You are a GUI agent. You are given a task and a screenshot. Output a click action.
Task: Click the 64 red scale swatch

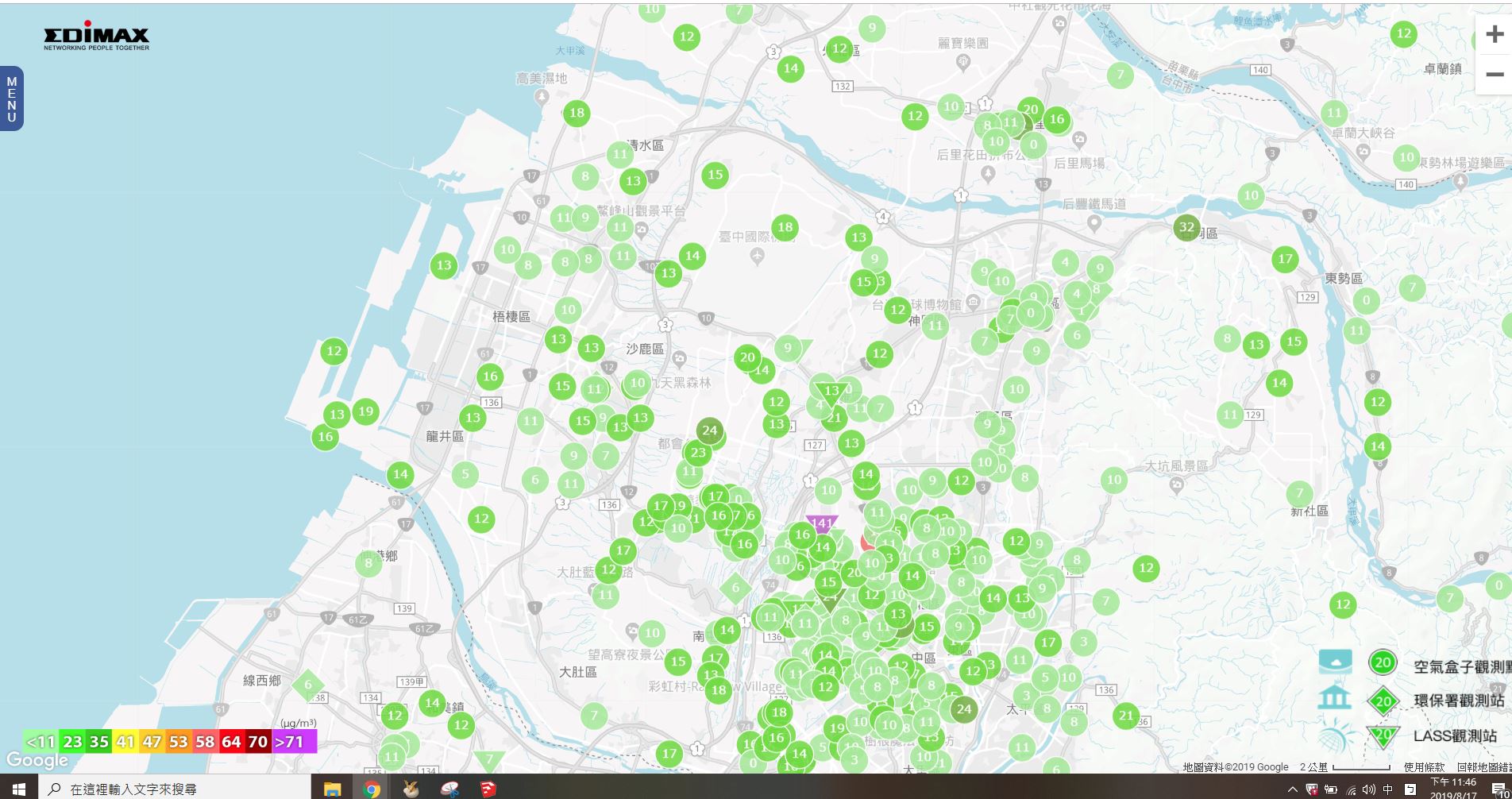pyautogui.click(x=231, y=742)
